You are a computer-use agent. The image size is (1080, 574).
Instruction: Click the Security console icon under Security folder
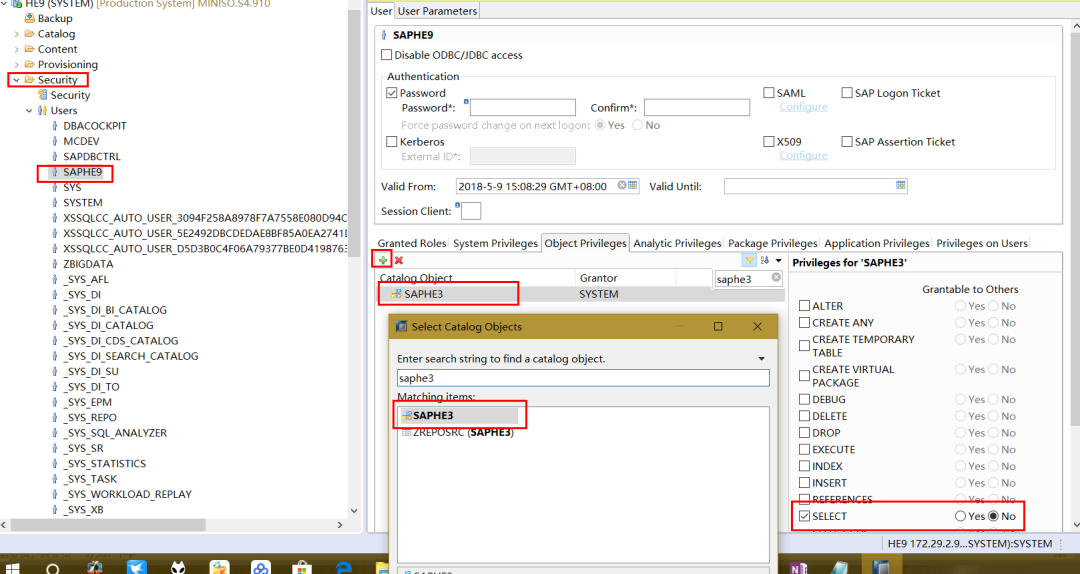click(43, 95)
